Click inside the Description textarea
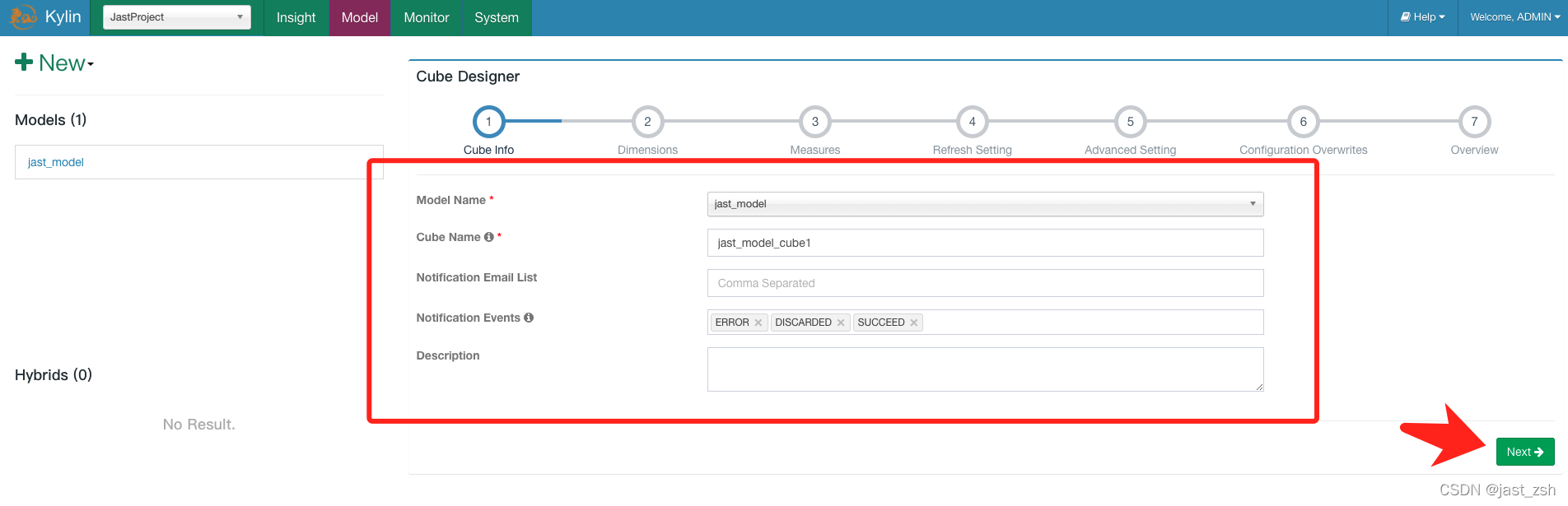1568x506 pixels. pos(985,369)
